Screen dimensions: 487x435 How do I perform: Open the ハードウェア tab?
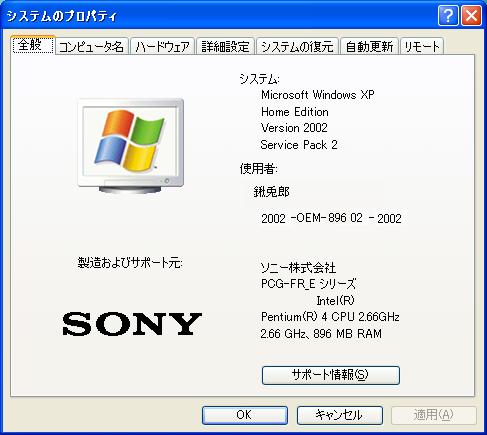162,46
